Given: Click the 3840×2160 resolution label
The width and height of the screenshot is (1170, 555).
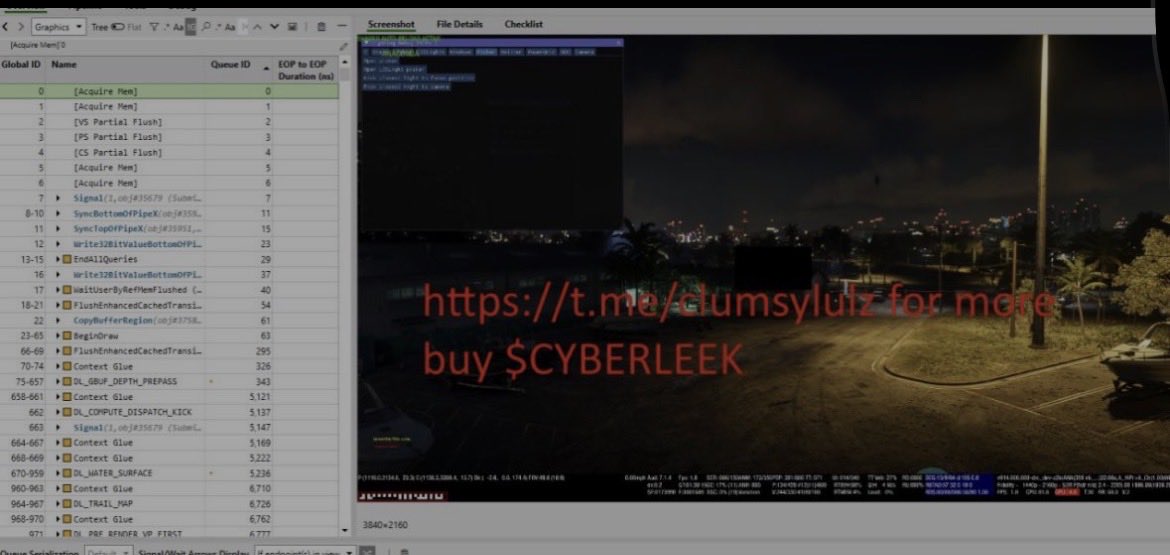Looking at the screenshot, I should pos(385,525).
